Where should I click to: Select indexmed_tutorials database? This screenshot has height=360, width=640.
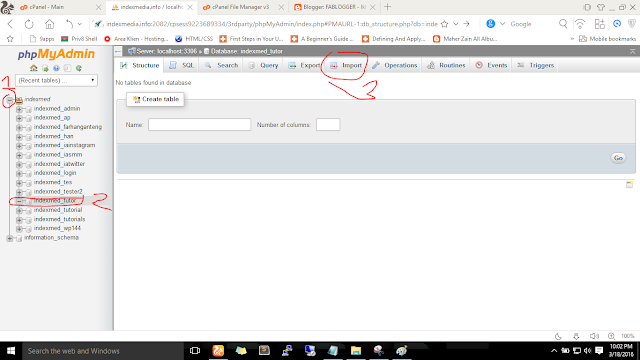(x=59, y=219)
